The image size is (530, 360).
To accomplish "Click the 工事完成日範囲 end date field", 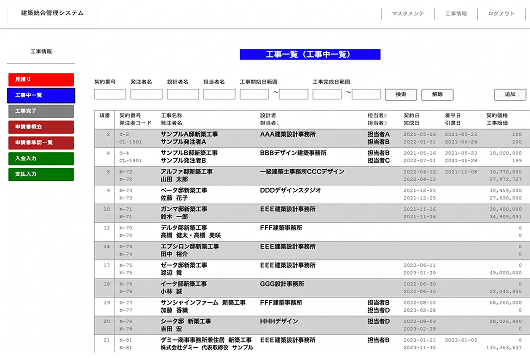I will (366, 94).
